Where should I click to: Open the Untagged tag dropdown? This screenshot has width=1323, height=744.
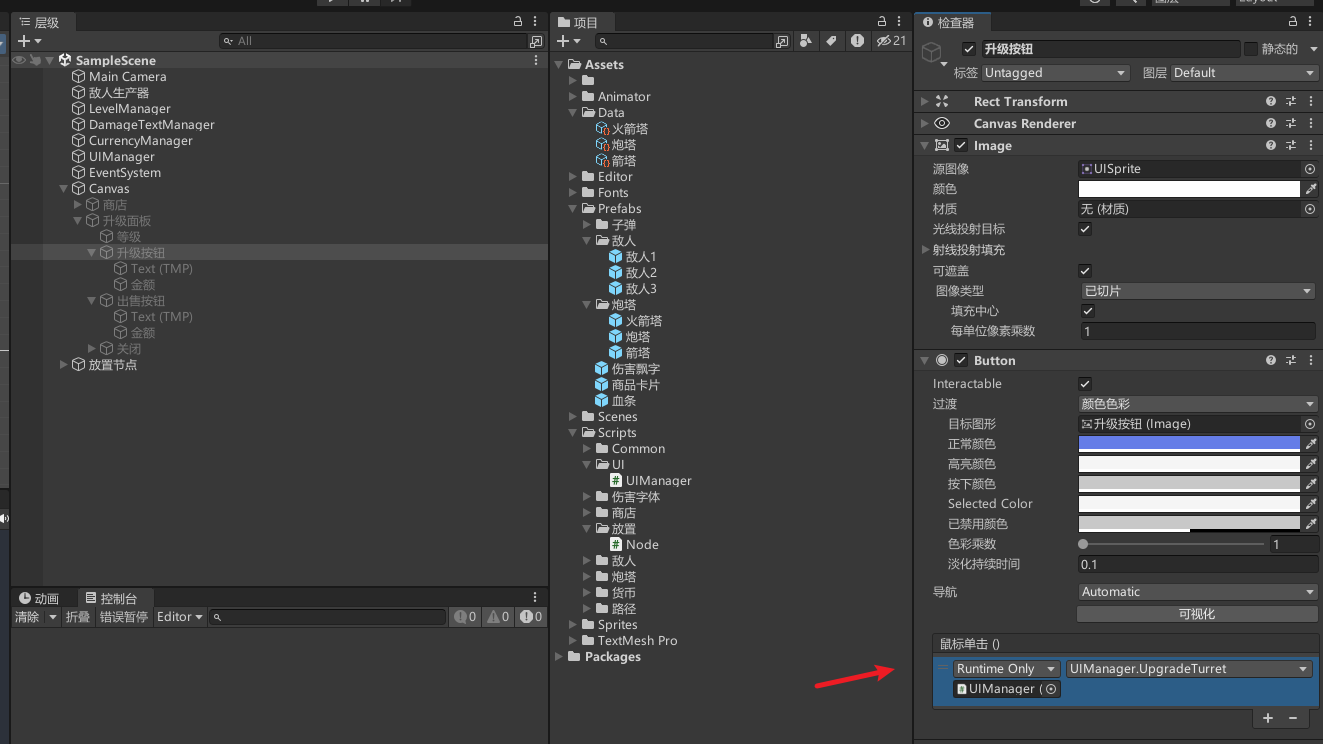click(x=1055, y=73)
